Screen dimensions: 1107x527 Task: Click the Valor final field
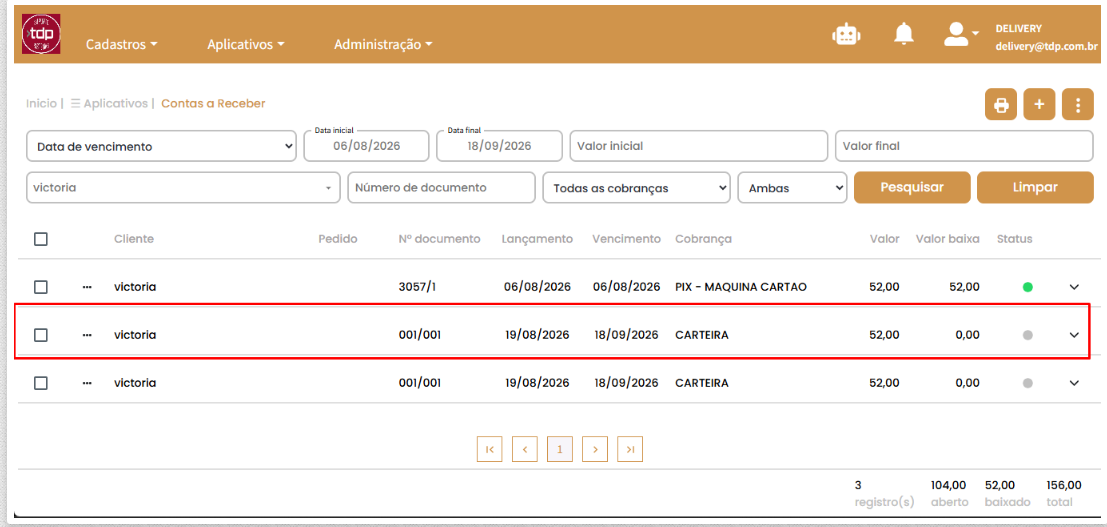click(x=964, y=147)
